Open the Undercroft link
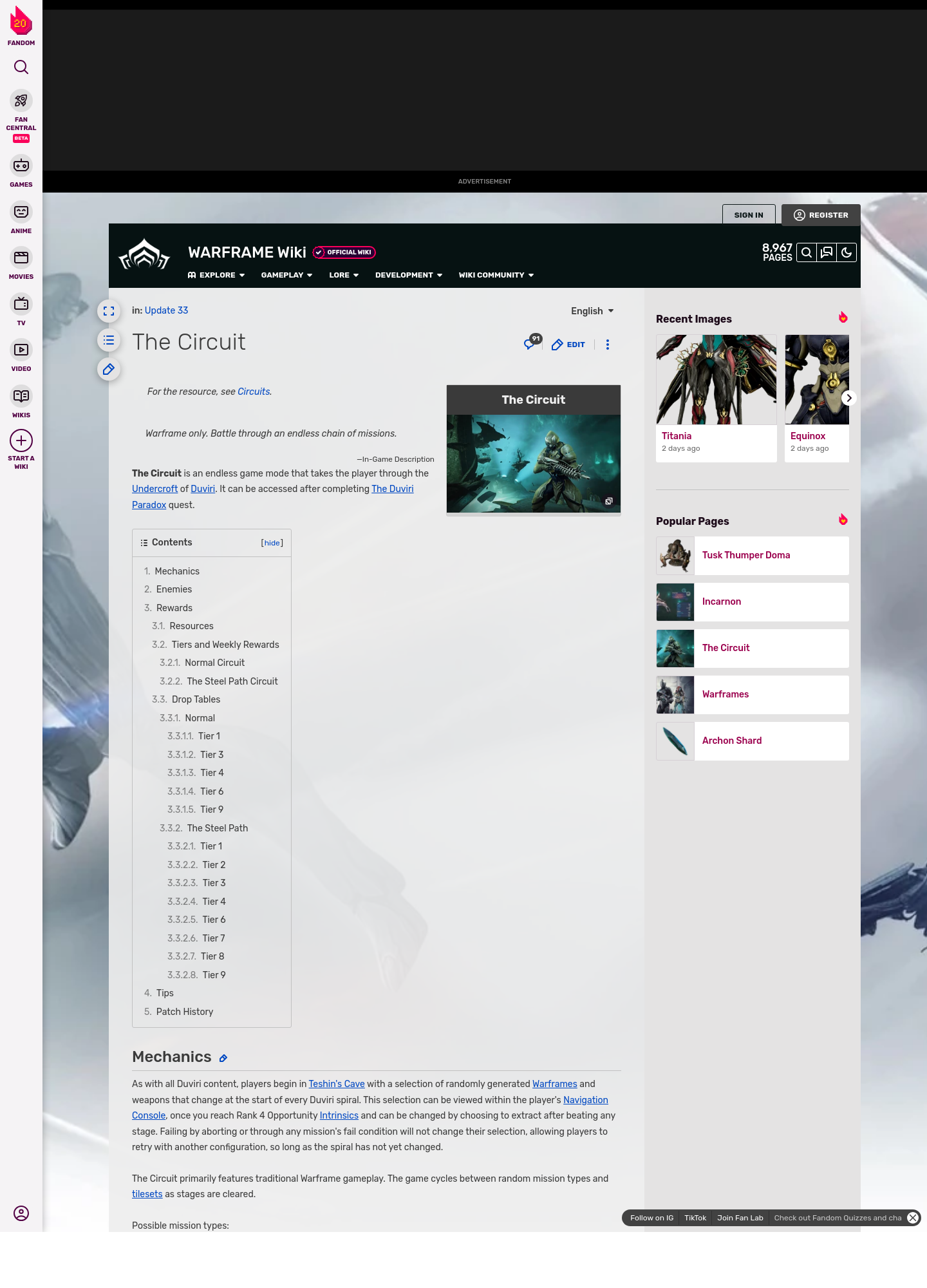This screenshot has width=927, height=1288. pos(154,489)
